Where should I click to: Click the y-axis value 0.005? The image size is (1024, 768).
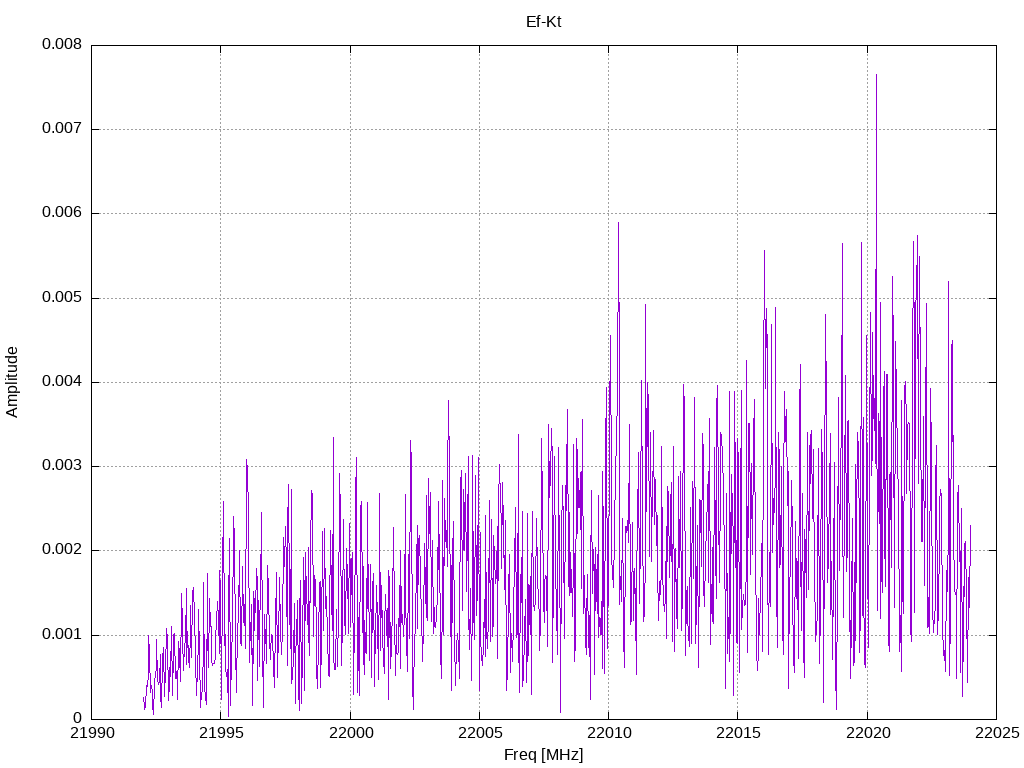(62, 297)
